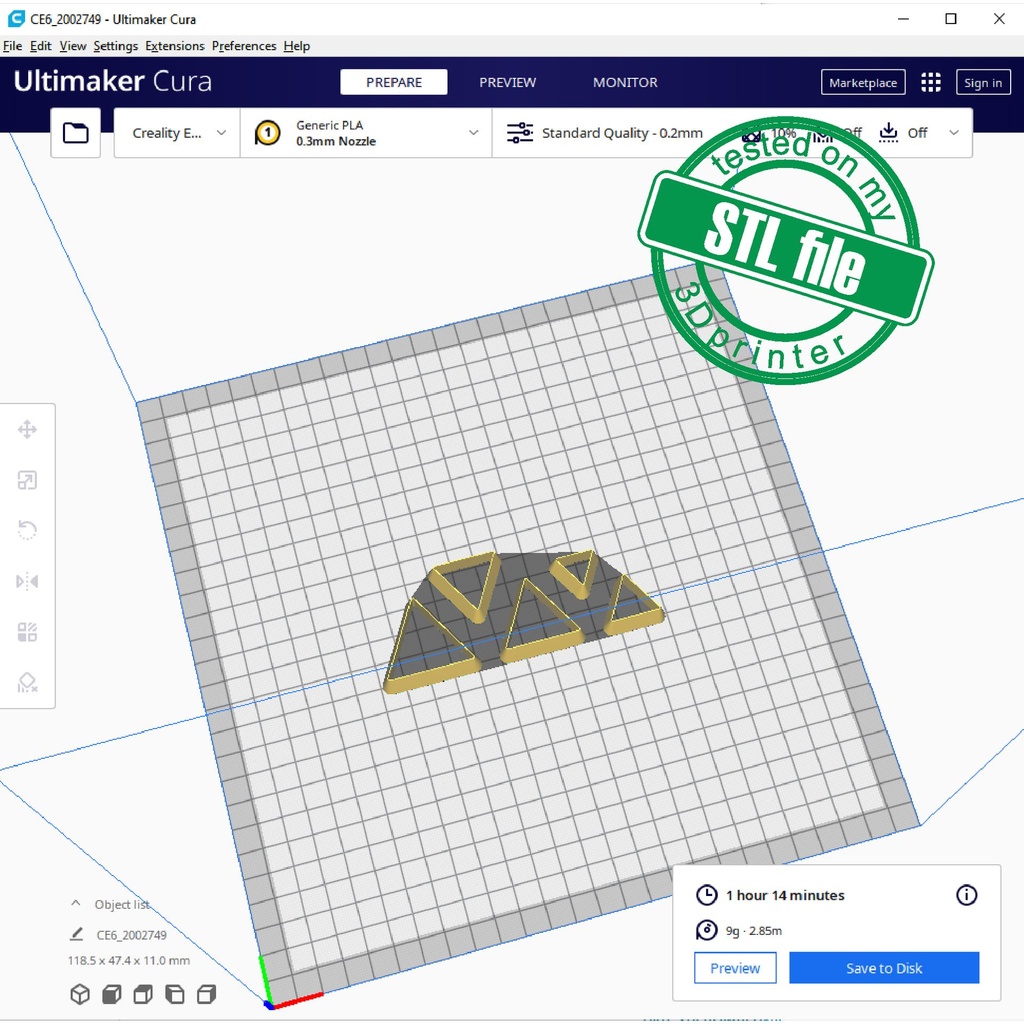1024x1024 pixels.
Task: Open the application switcher grid icon
Action: 930,83
